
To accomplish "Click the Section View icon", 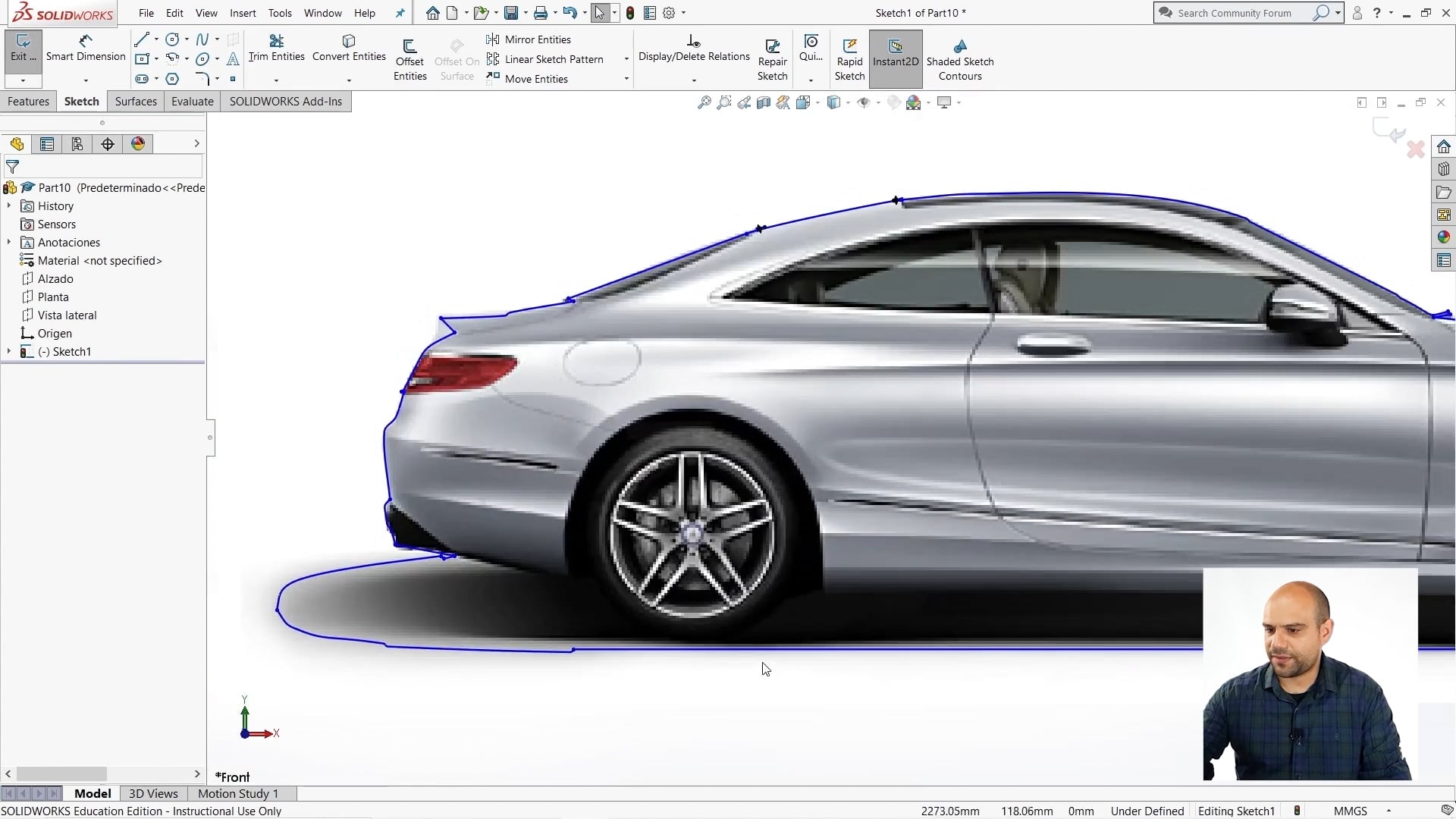I will click(x=764, y=102).
